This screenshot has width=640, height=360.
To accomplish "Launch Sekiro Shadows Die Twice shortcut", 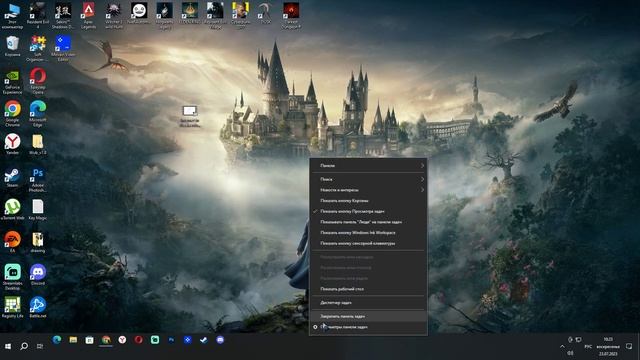I will tap(63, 16).
